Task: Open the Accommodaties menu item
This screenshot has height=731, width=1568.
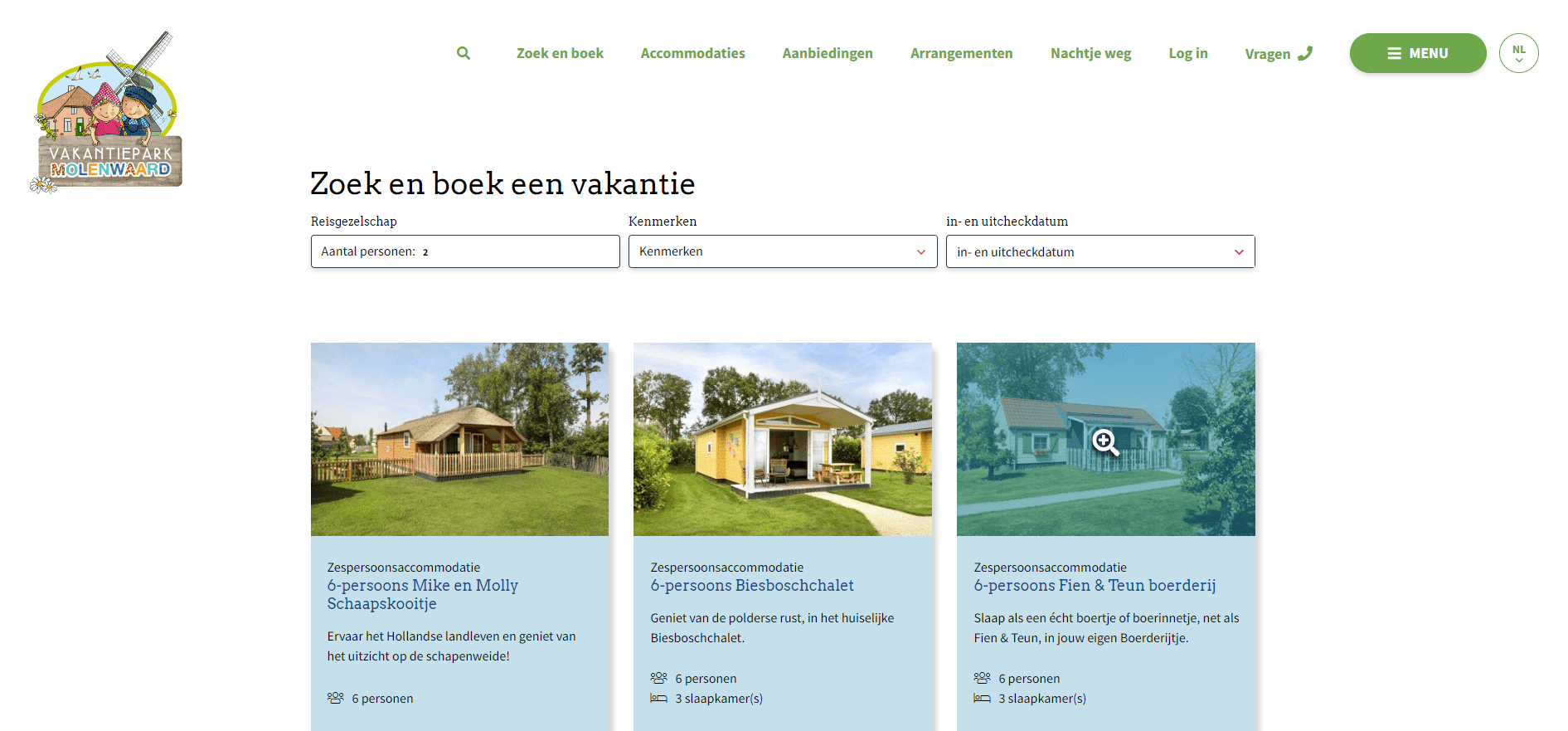Action: (x=692, y=53)
